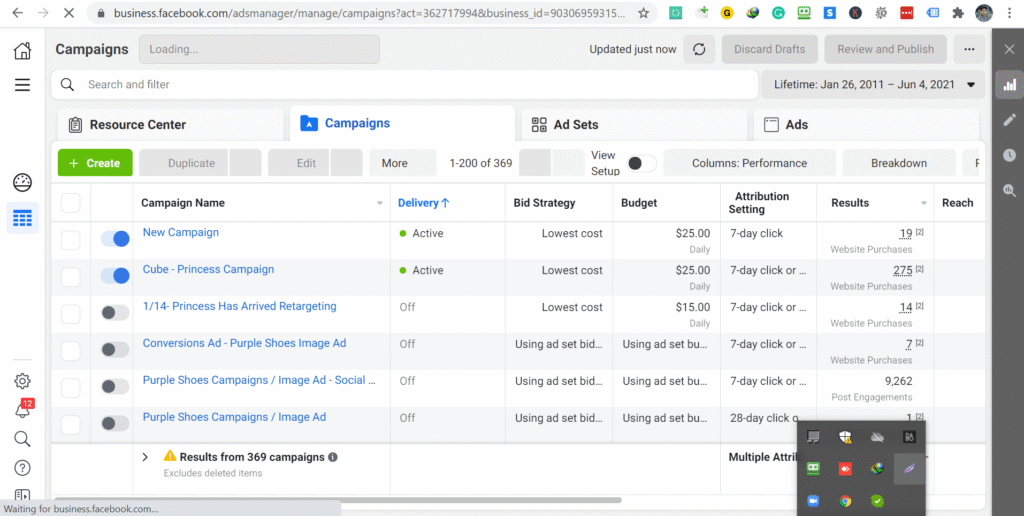
Task: Open the Columns: Performance dropdown
Action: click(x=749, y=163)
